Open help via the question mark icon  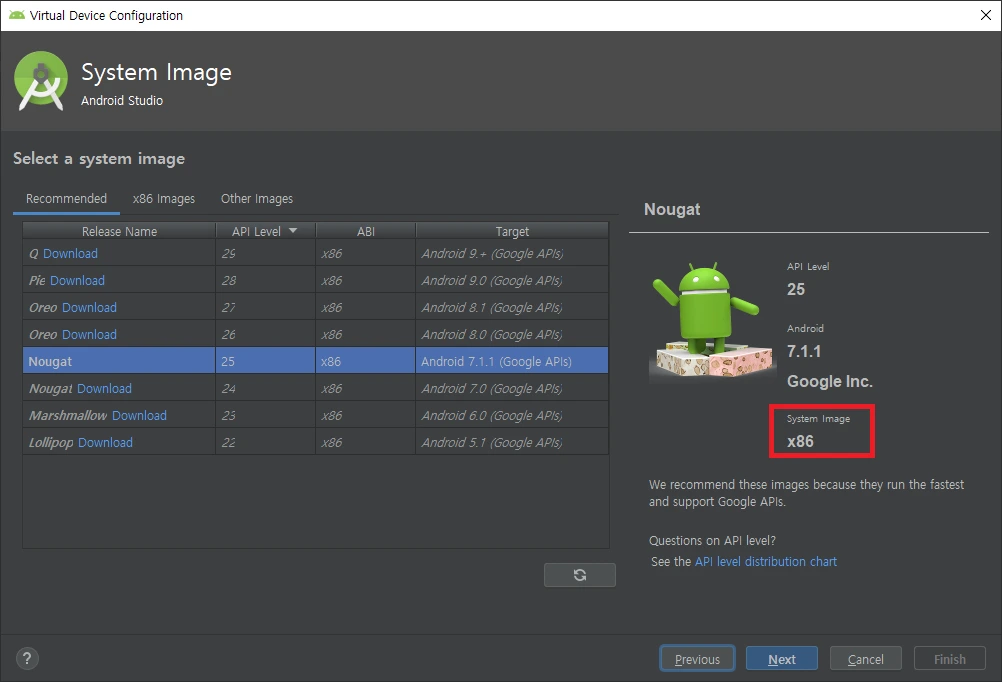(27, 658)
